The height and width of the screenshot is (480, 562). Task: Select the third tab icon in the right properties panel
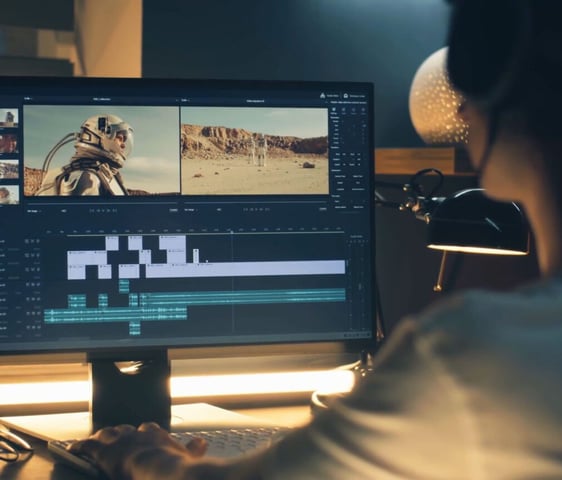(353, 110)
